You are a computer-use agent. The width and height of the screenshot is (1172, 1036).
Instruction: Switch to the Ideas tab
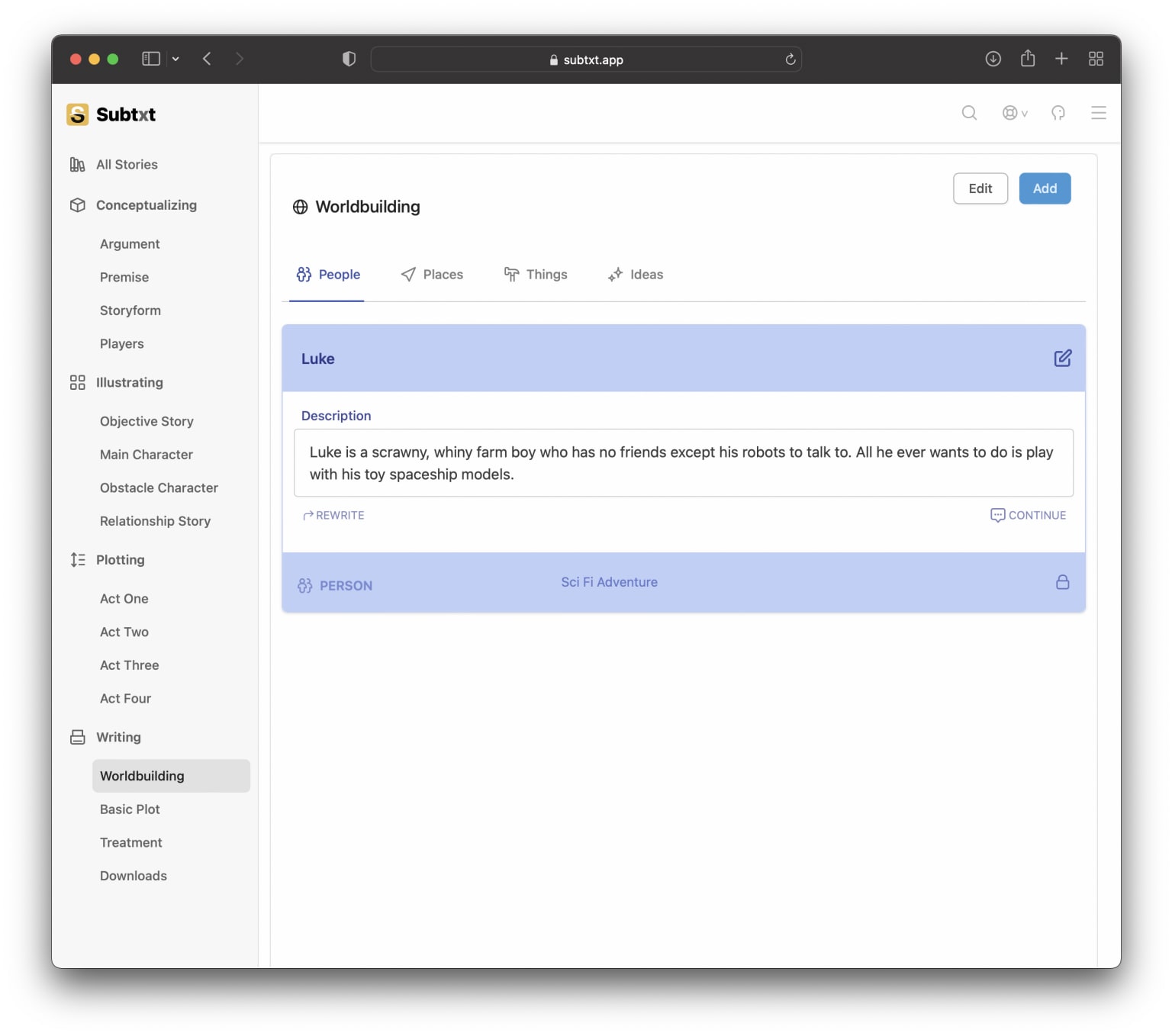(x=636, y=275)
